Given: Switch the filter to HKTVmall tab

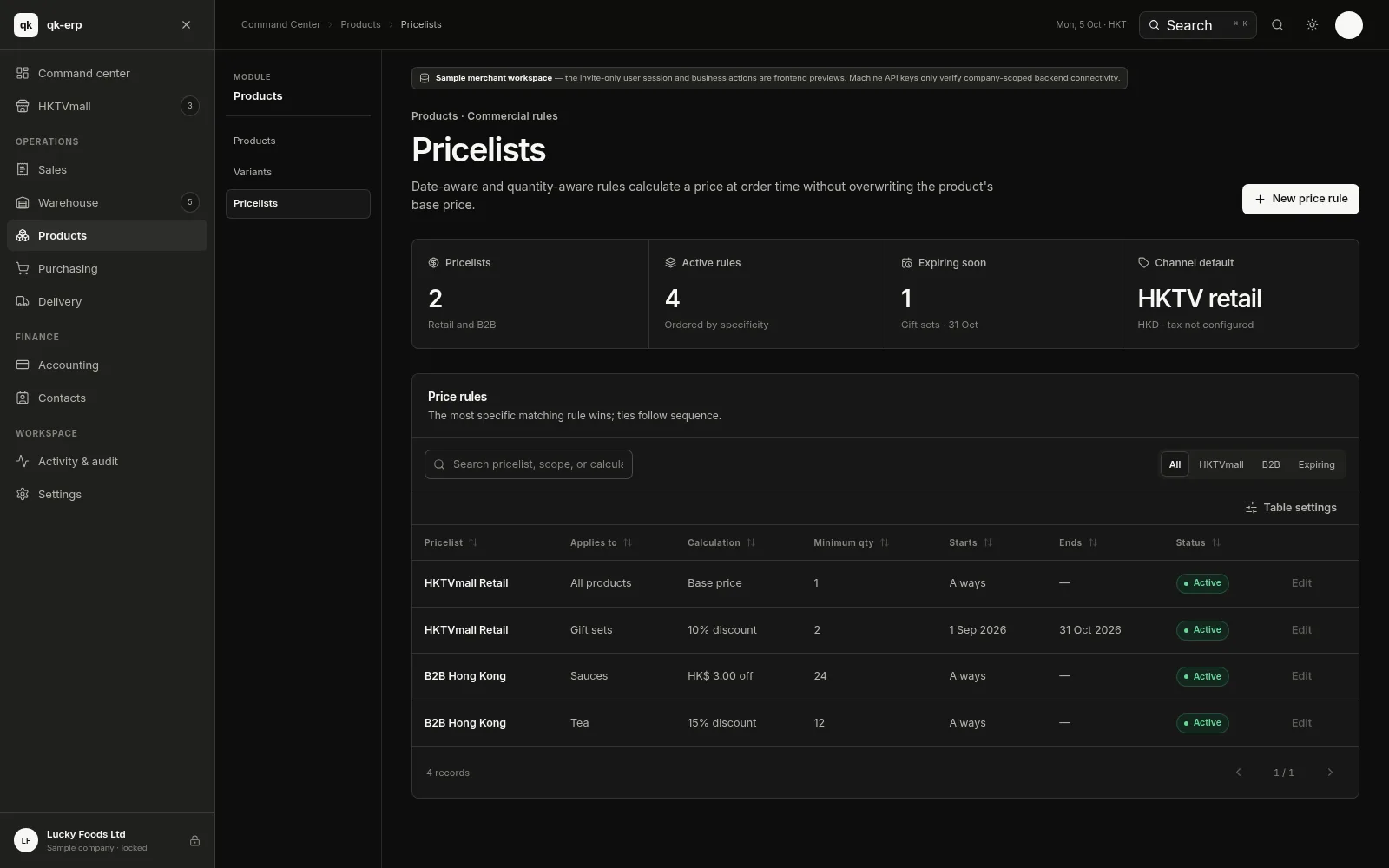Looking at the screenshot, I should (1221, 464).
